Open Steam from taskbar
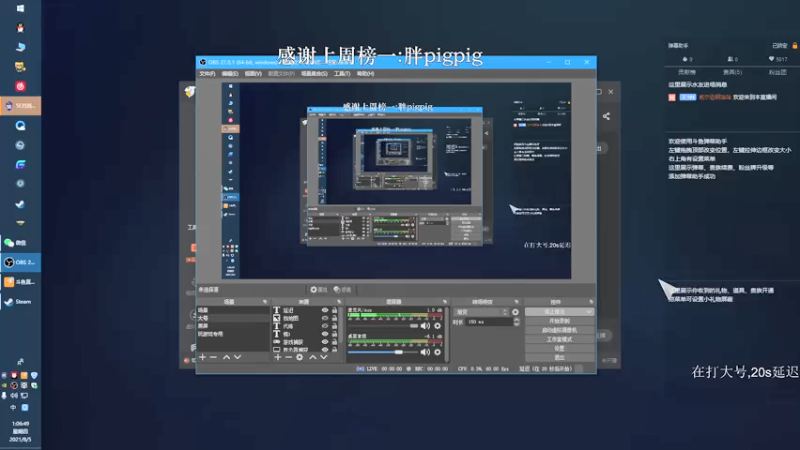Viewport: 800px width, 450px height. (x=20, y=302)
